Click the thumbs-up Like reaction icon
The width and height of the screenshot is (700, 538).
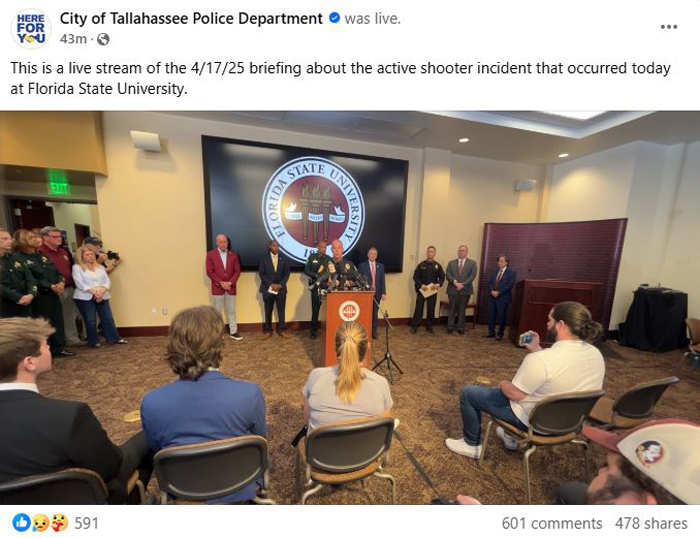click(21, 522)
